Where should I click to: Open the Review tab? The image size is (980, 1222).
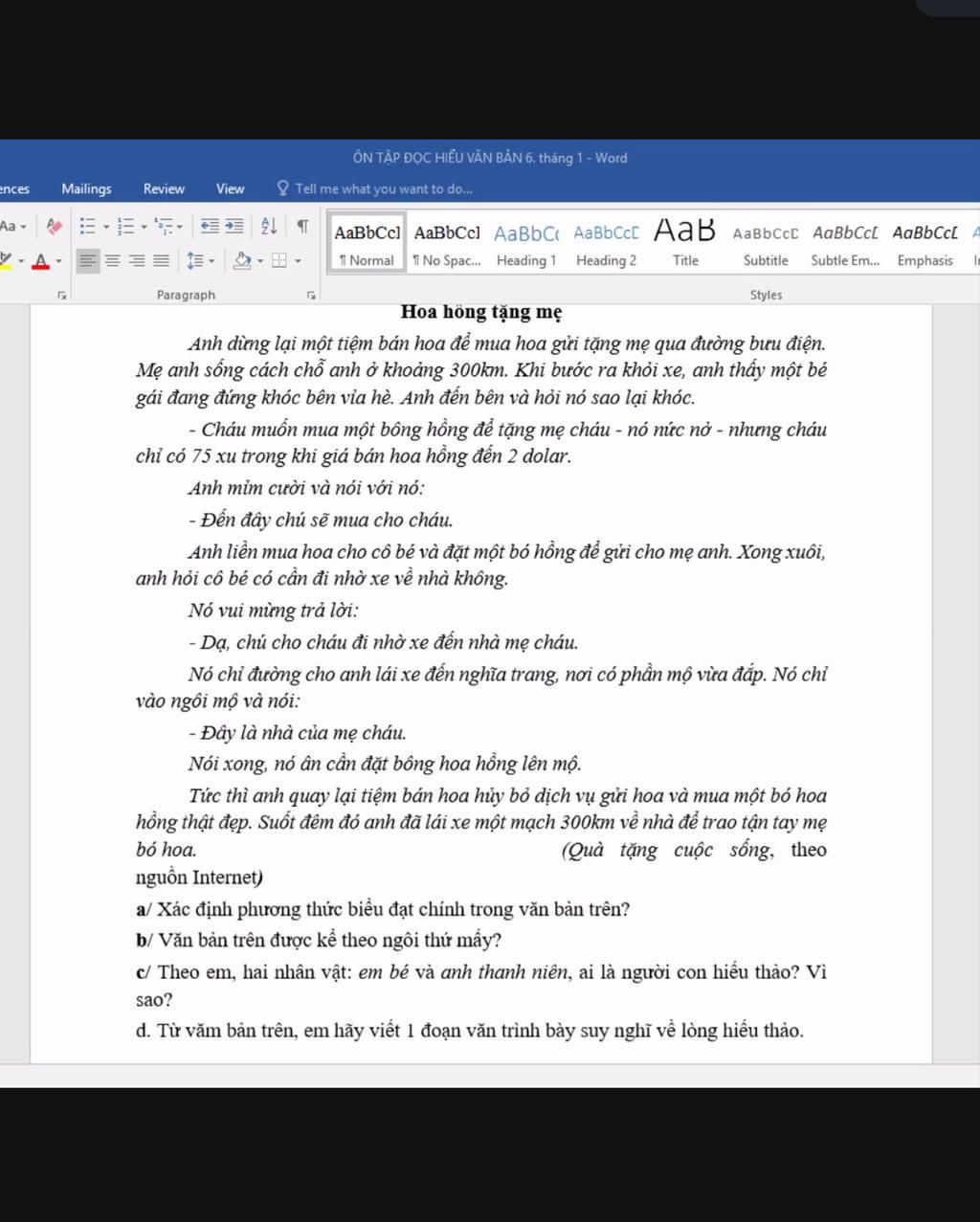click(164, 189)
